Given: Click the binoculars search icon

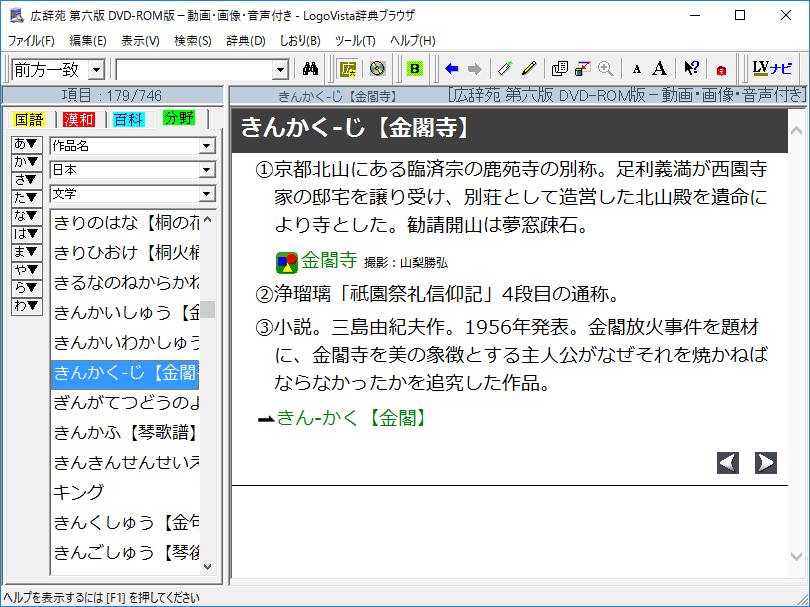Looking at the screenshot, I should tap(310, 69).
